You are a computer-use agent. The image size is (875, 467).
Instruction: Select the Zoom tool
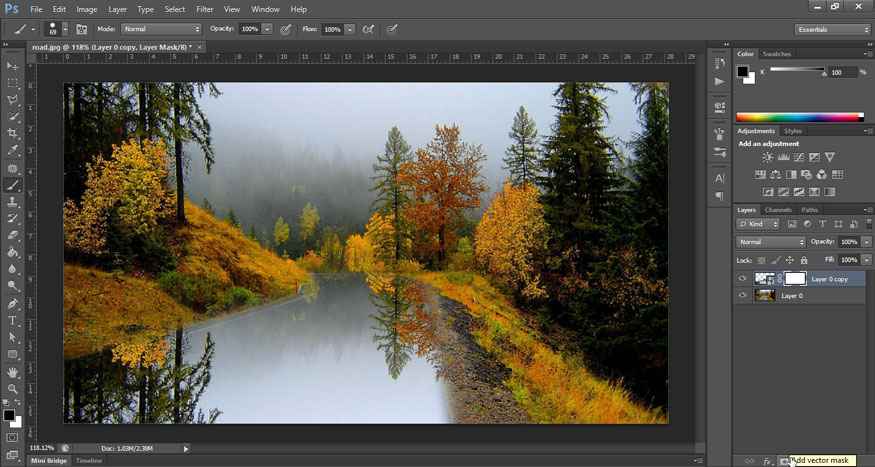13,388
